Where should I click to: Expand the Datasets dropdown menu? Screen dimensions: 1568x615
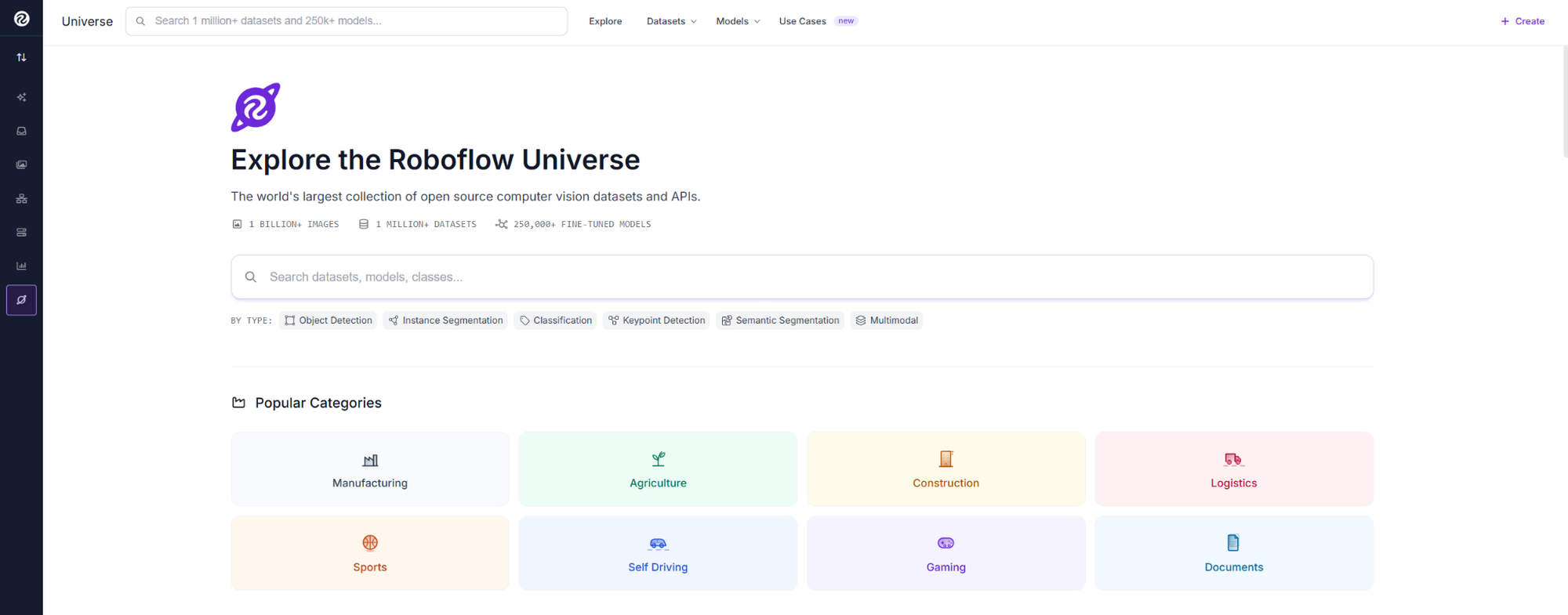672,21
